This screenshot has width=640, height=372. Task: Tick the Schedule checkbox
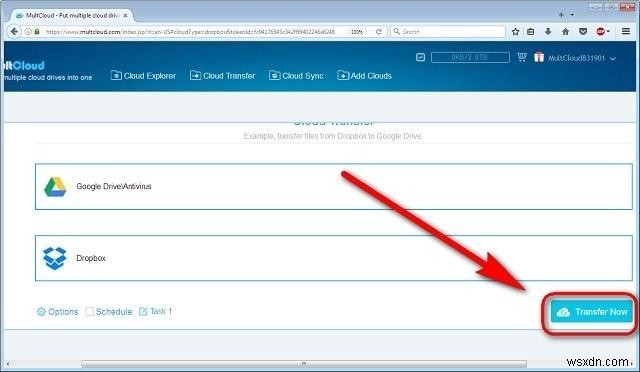(89, 312)
